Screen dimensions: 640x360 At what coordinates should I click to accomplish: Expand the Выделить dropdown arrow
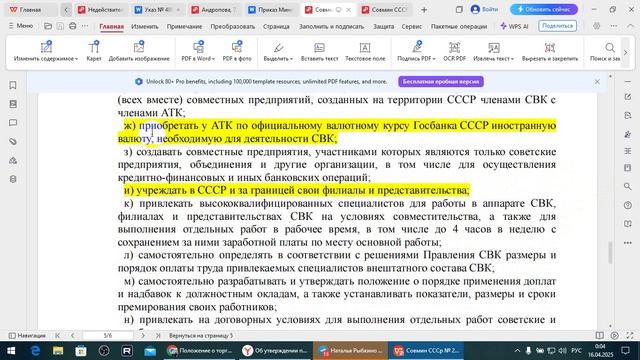pyautogui.click(x=291, y=59)
